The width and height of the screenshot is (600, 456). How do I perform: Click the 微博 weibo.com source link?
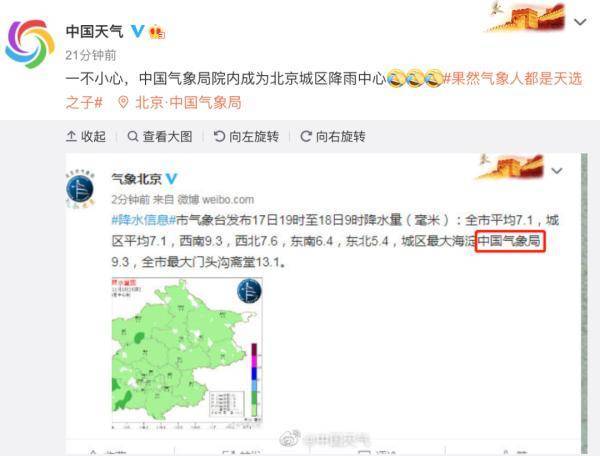coord(216,199)
